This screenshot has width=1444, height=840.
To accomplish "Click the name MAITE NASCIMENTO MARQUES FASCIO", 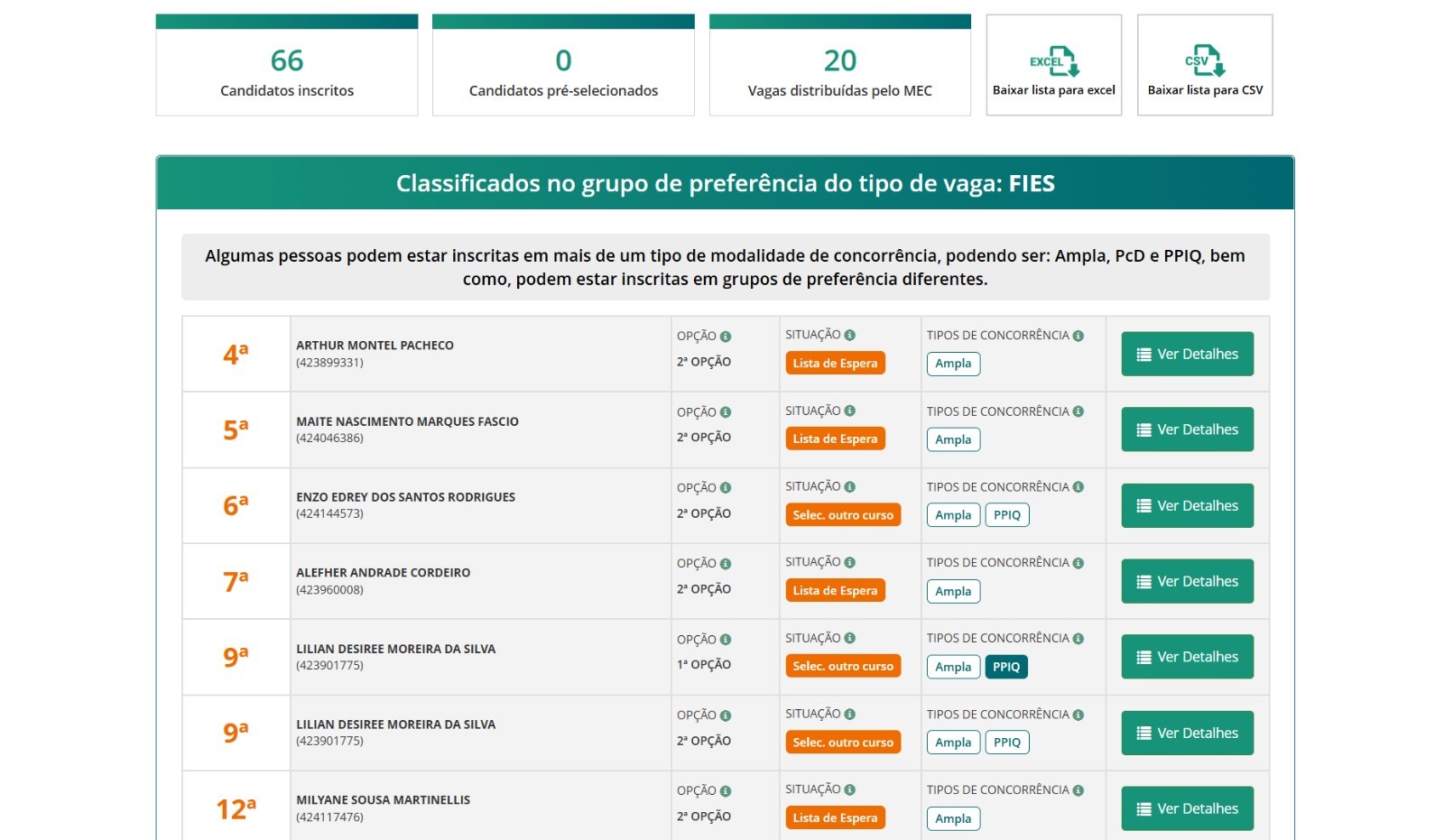I will [407, 421].
